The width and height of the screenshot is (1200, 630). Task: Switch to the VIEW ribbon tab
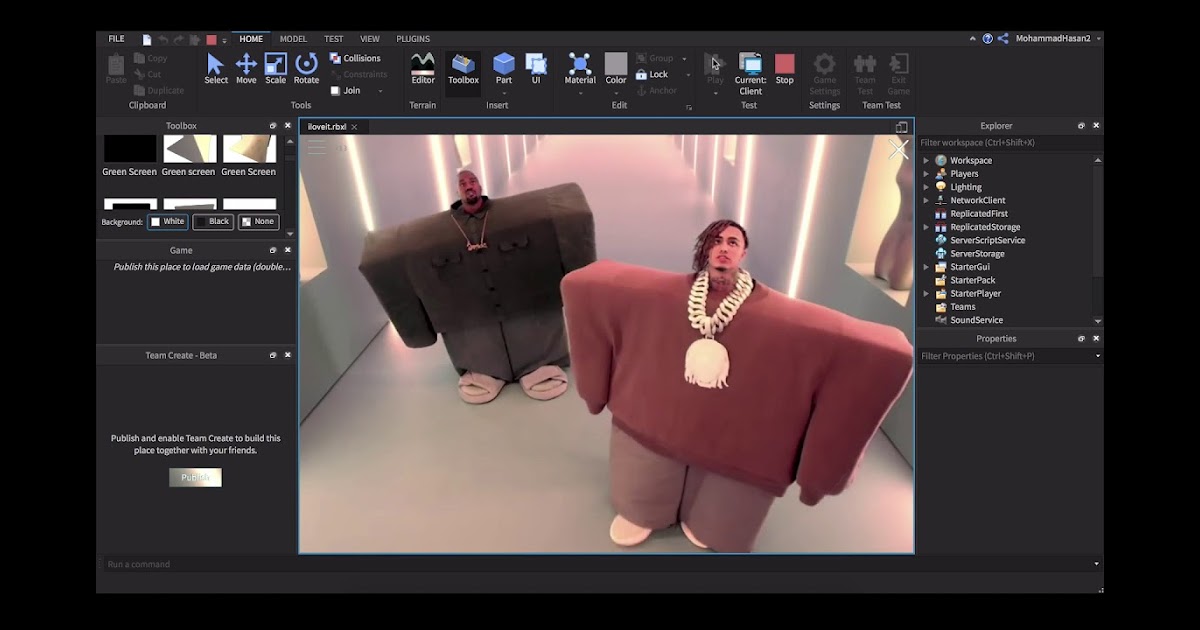(x=370, y=39)
